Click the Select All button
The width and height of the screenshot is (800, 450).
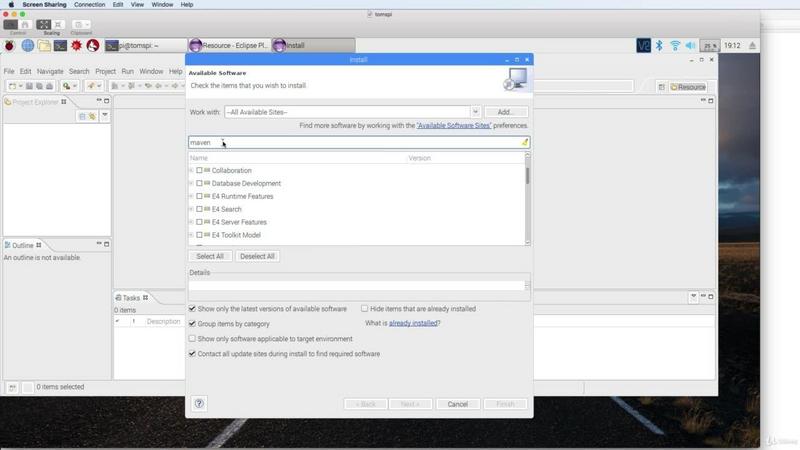tap(210, 256)
